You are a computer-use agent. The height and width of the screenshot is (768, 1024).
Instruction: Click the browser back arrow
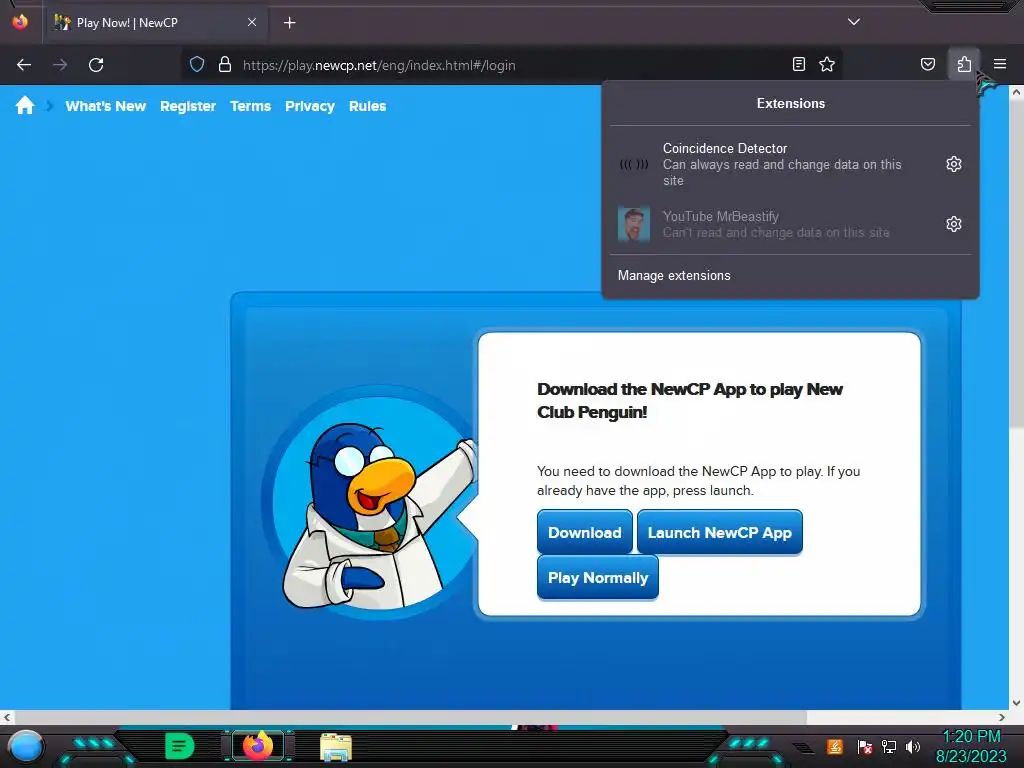point(24,65)
